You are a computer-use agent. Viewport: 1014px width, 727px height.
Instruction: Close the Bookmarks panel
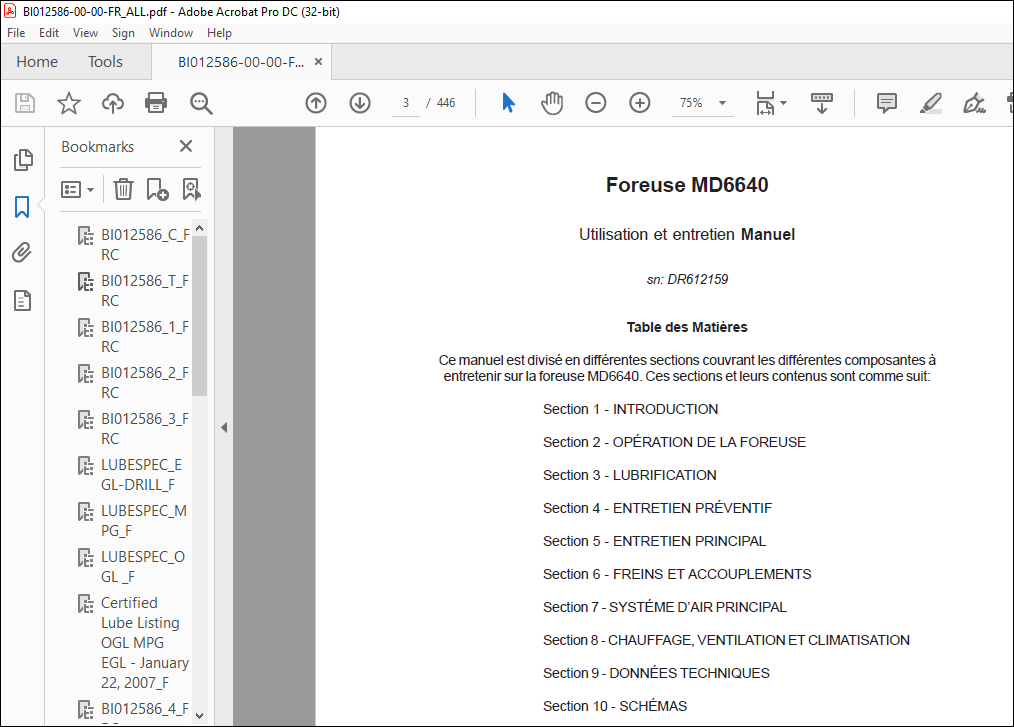(x=186, y=146)
